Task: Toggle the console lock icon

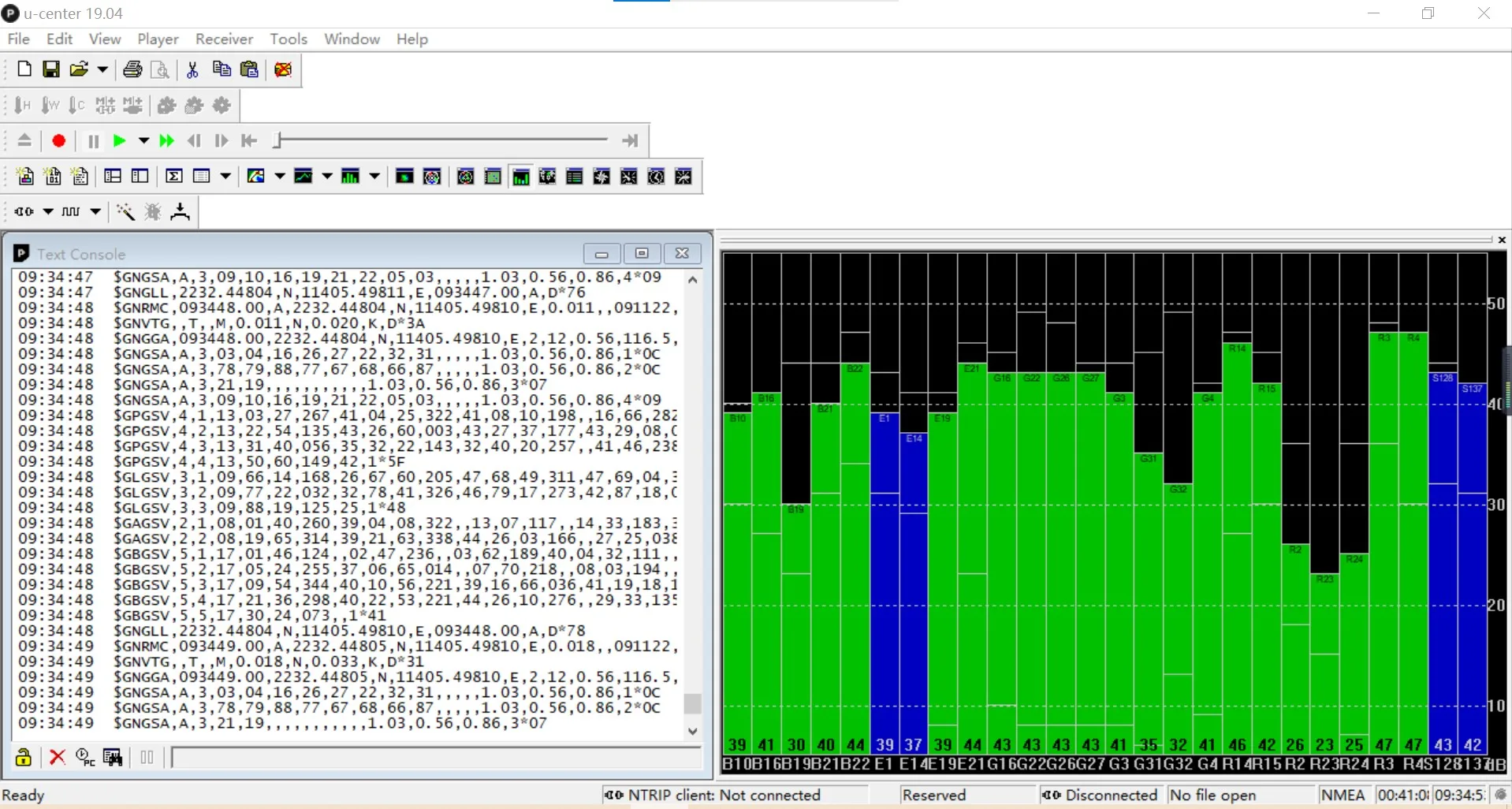Action: pos(24,758)
